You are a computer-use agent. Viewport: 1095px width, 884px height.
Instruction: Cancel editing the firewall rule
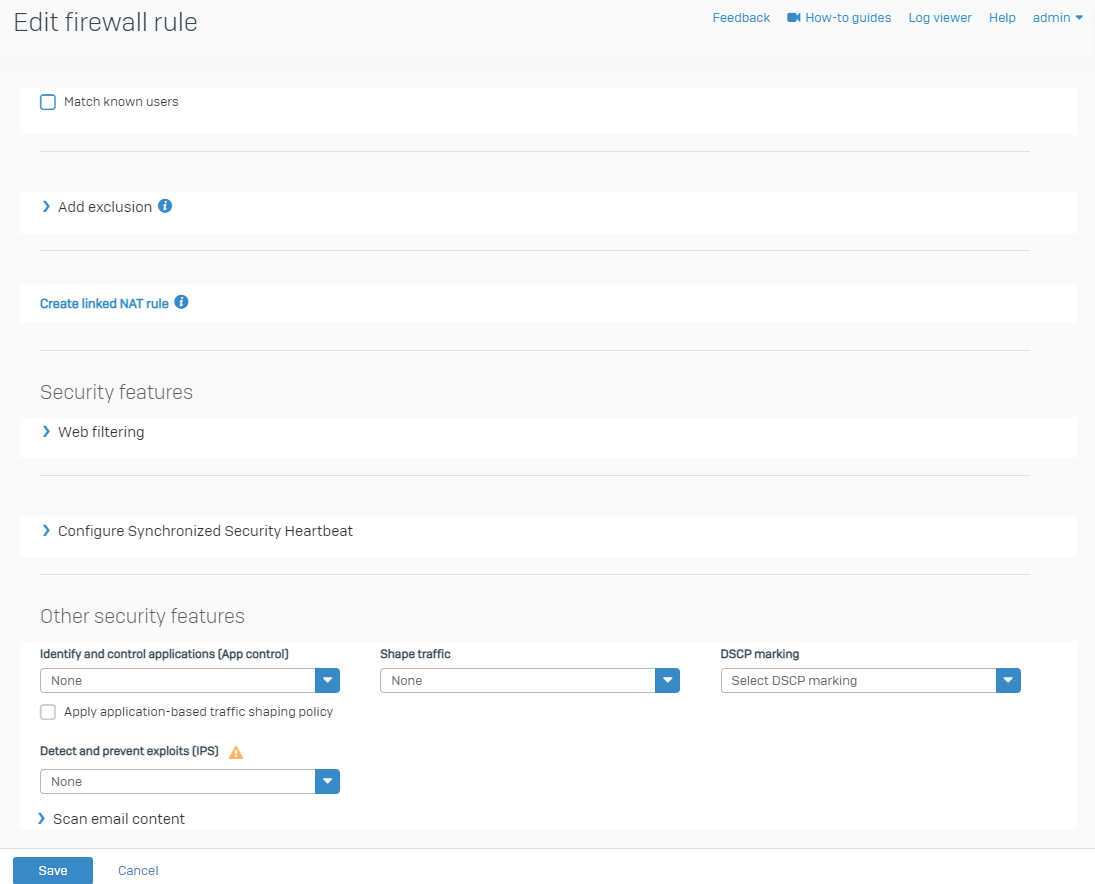[138, 871]
